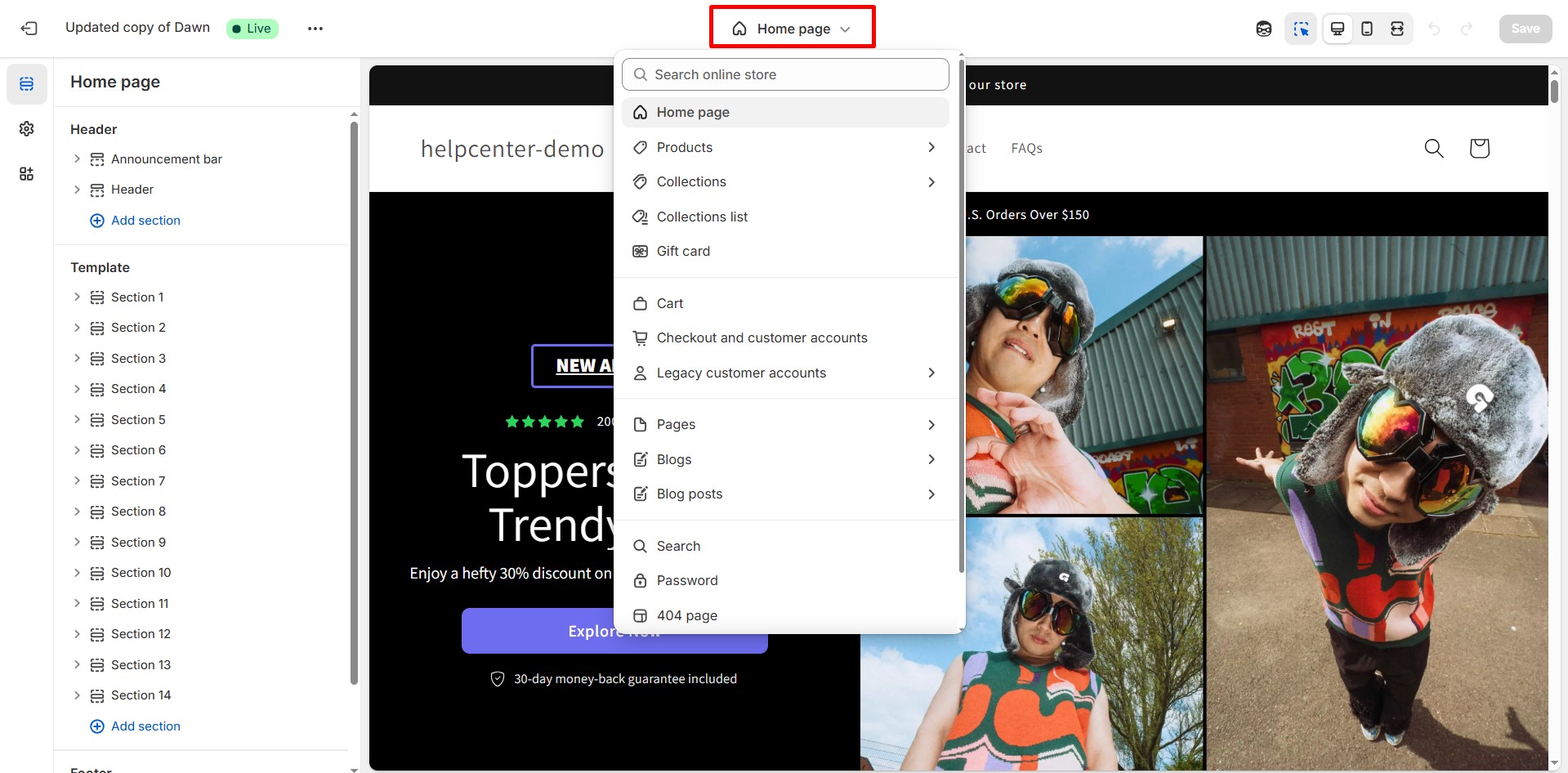Select Collections list from the page menu
Viewport: 1568px width, 773px height.
[x=703, y=217]
